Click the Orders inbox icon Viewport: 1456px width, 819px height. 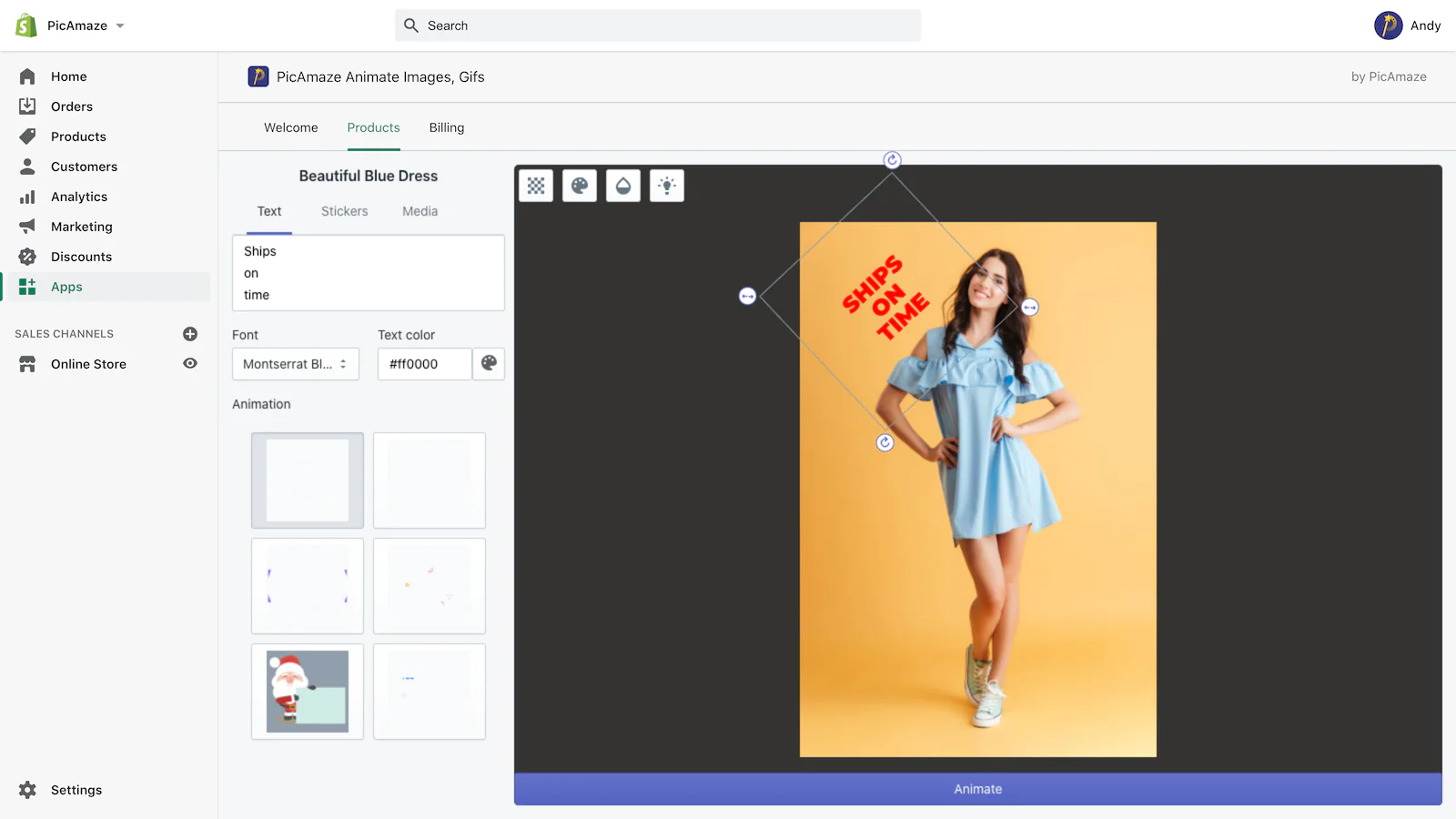[27, 106]
